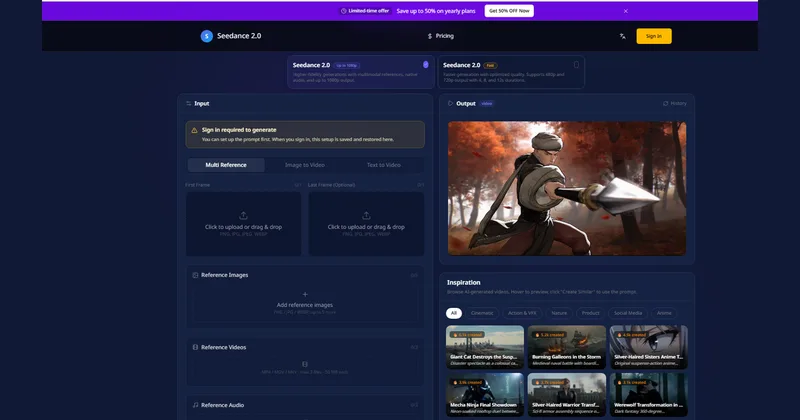Switch to the Multi Reference tab
The height and width of the screenshot is (420, 800).
[226, 165]
